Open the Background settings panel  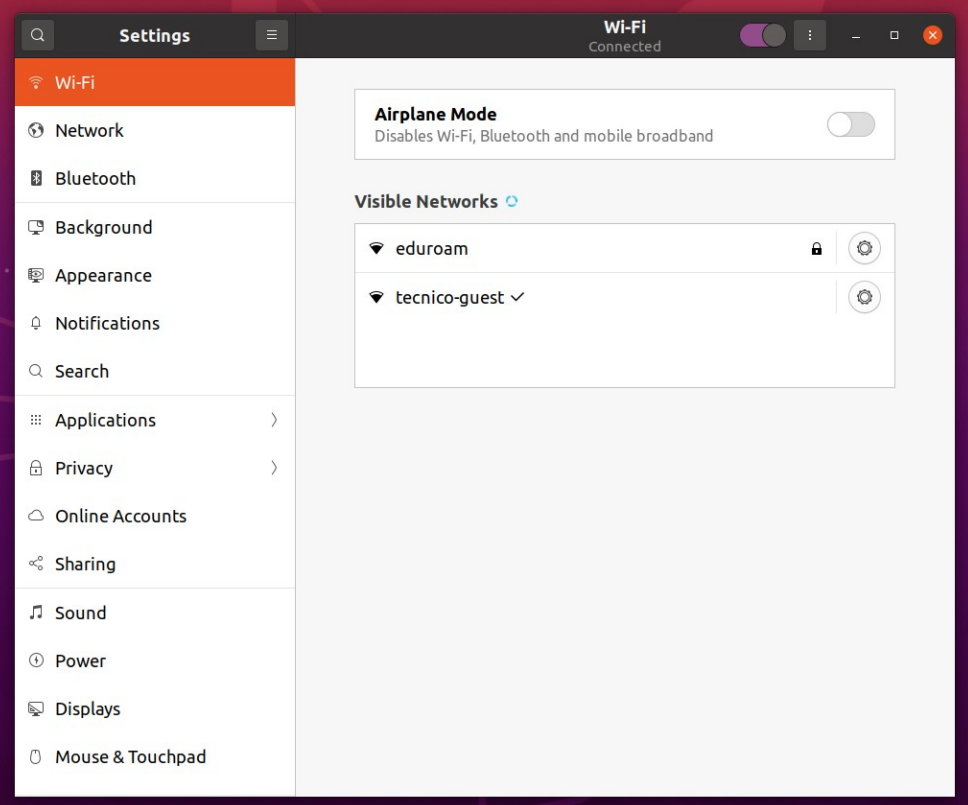[x=155, y=227]
